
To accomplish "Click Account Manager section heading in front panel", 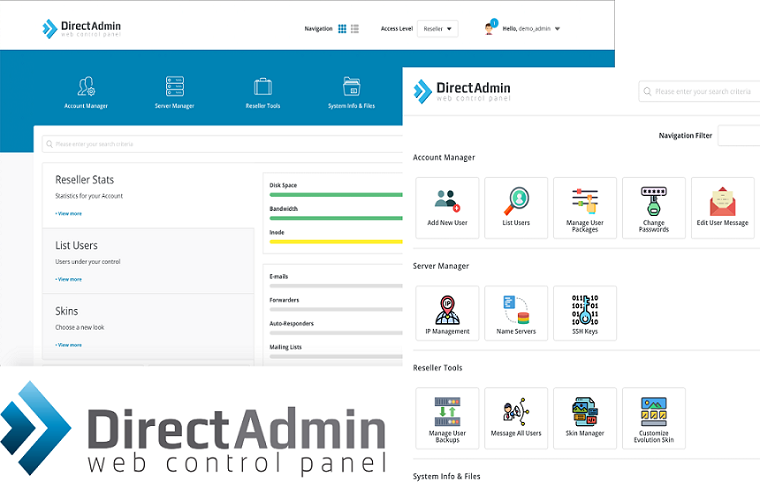I will pos(443,158).
